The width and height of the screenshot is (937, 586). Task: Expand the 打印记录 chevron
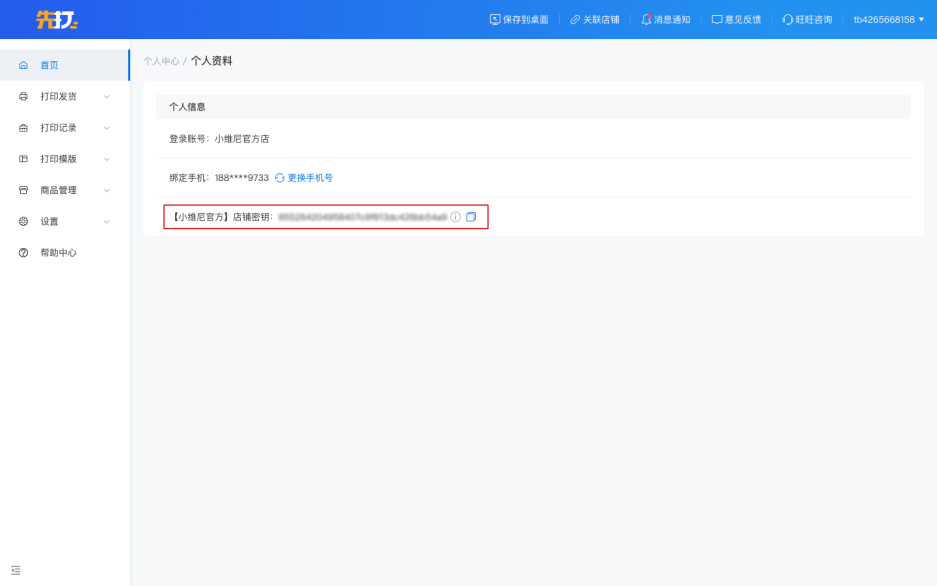(107, 128)
